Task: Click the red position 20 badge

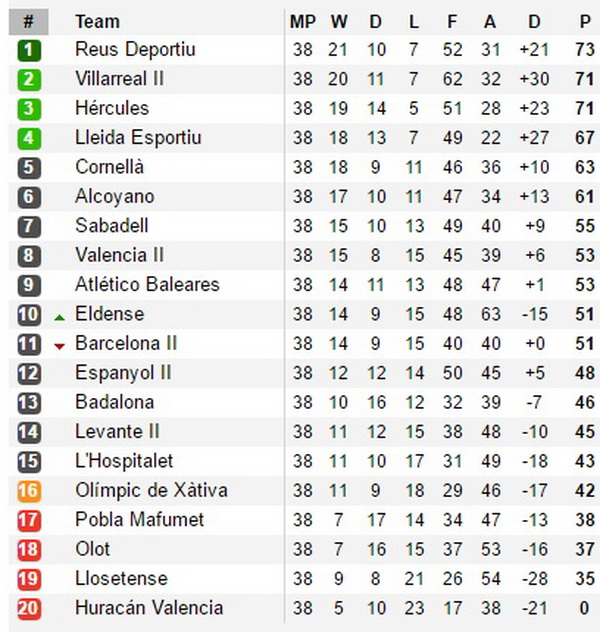Action: [x=29, y=609]
